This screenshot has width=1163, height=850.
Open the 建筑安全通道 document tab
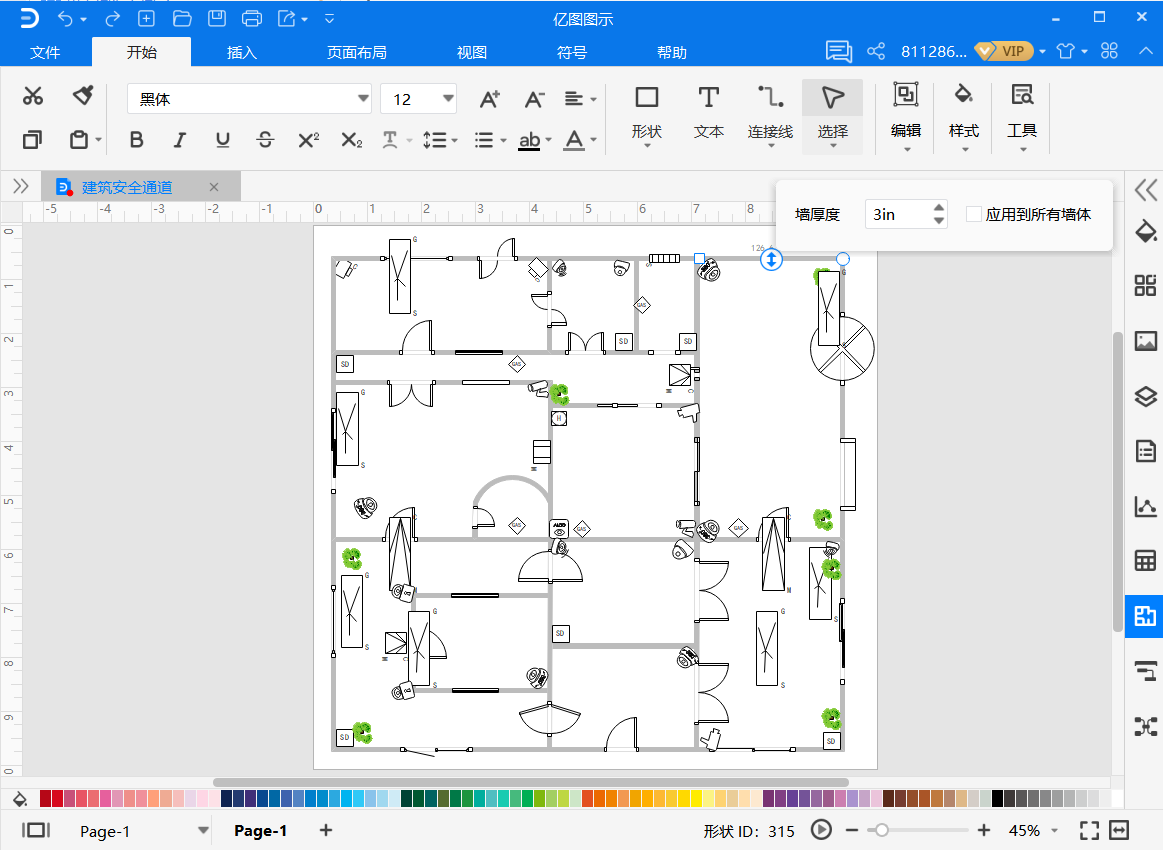pos(127,187)
